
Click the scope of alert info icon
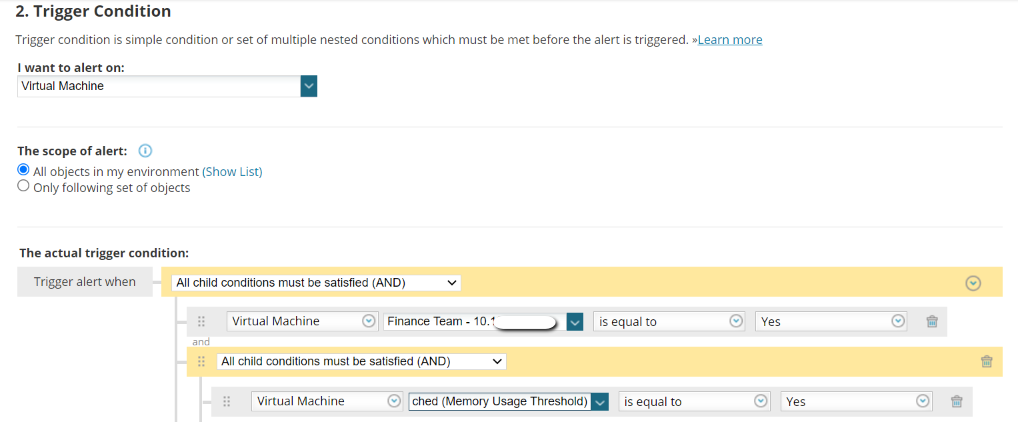pyautogui.click(x=145, y=151)
